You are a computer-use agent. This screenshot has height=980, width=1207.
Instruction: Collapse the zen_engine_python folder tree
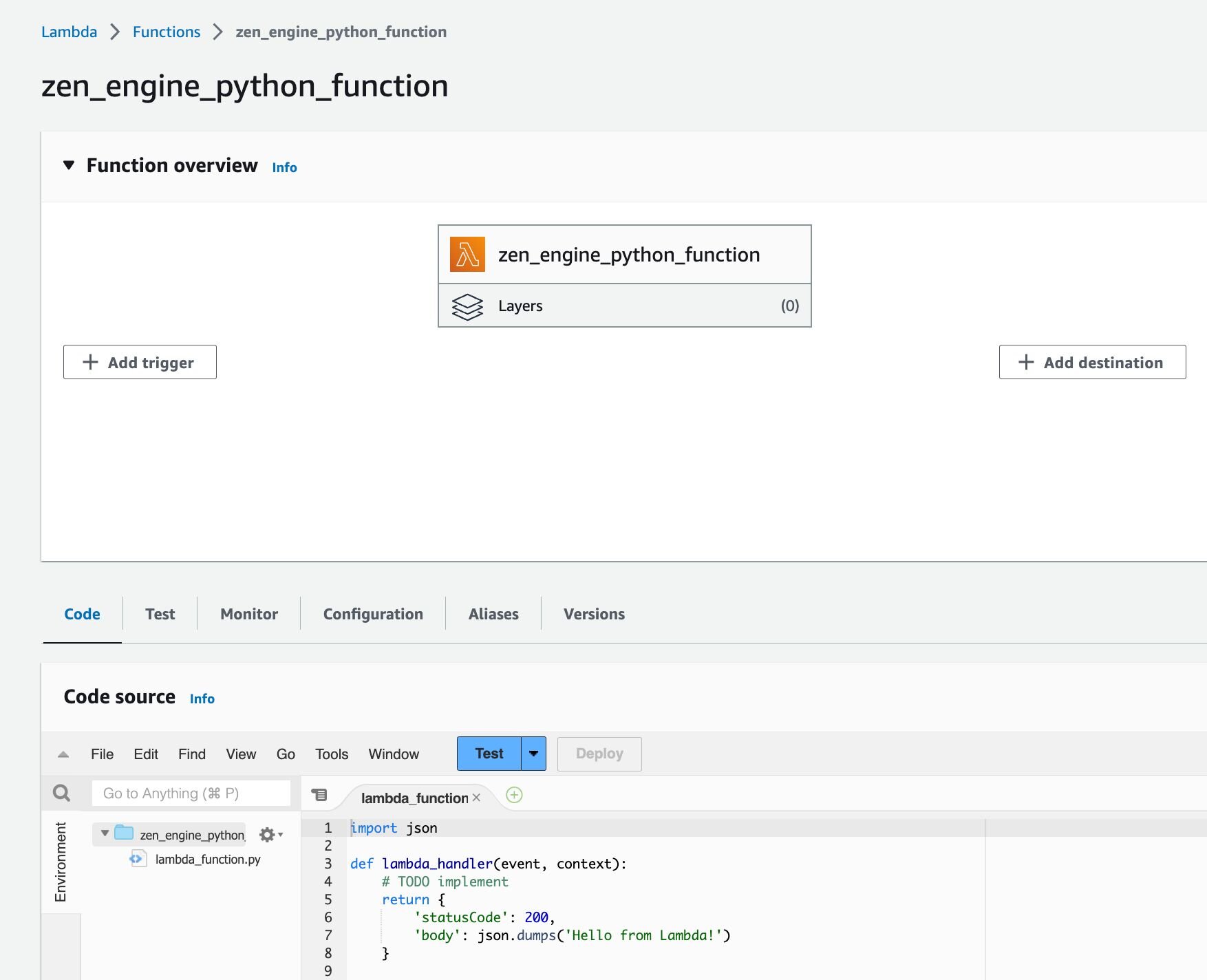coord(105,833)
